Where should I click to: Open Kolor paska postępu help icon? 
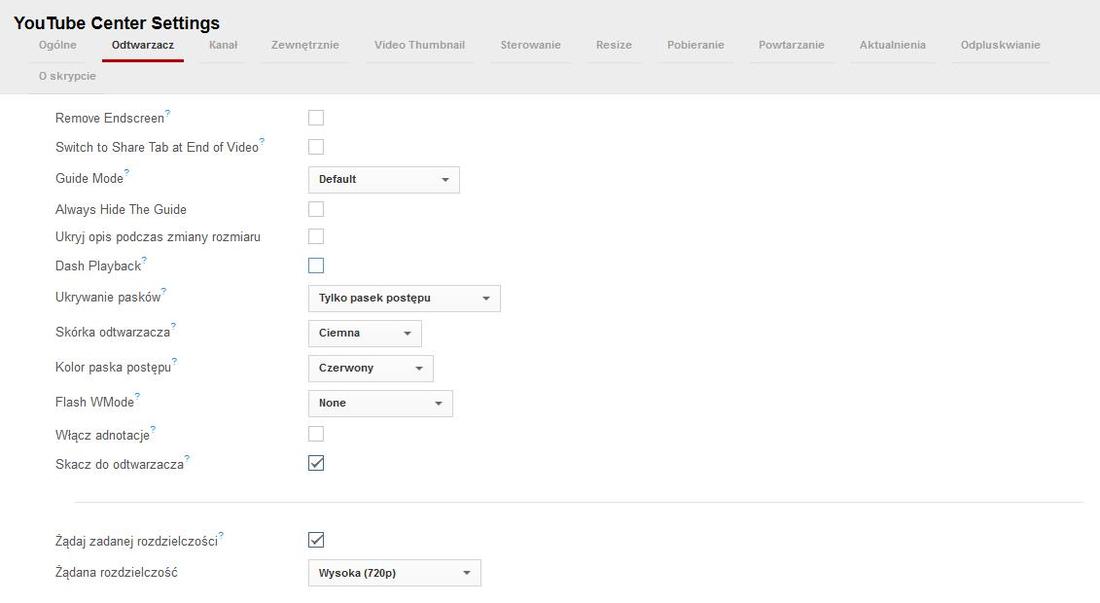tap(175, 360)
